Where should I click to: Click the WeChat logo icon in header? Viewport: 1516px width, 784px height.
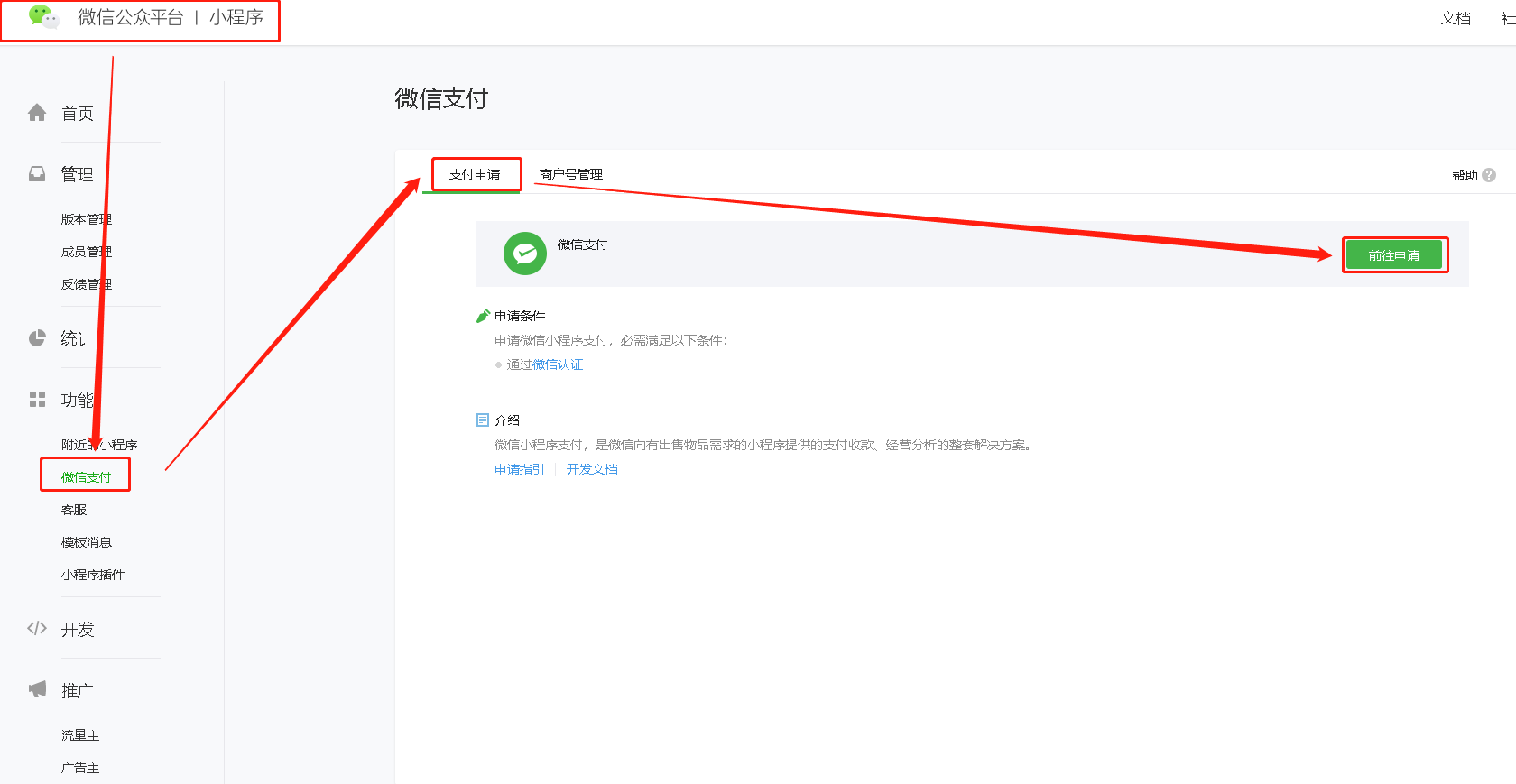coord(43,17)
